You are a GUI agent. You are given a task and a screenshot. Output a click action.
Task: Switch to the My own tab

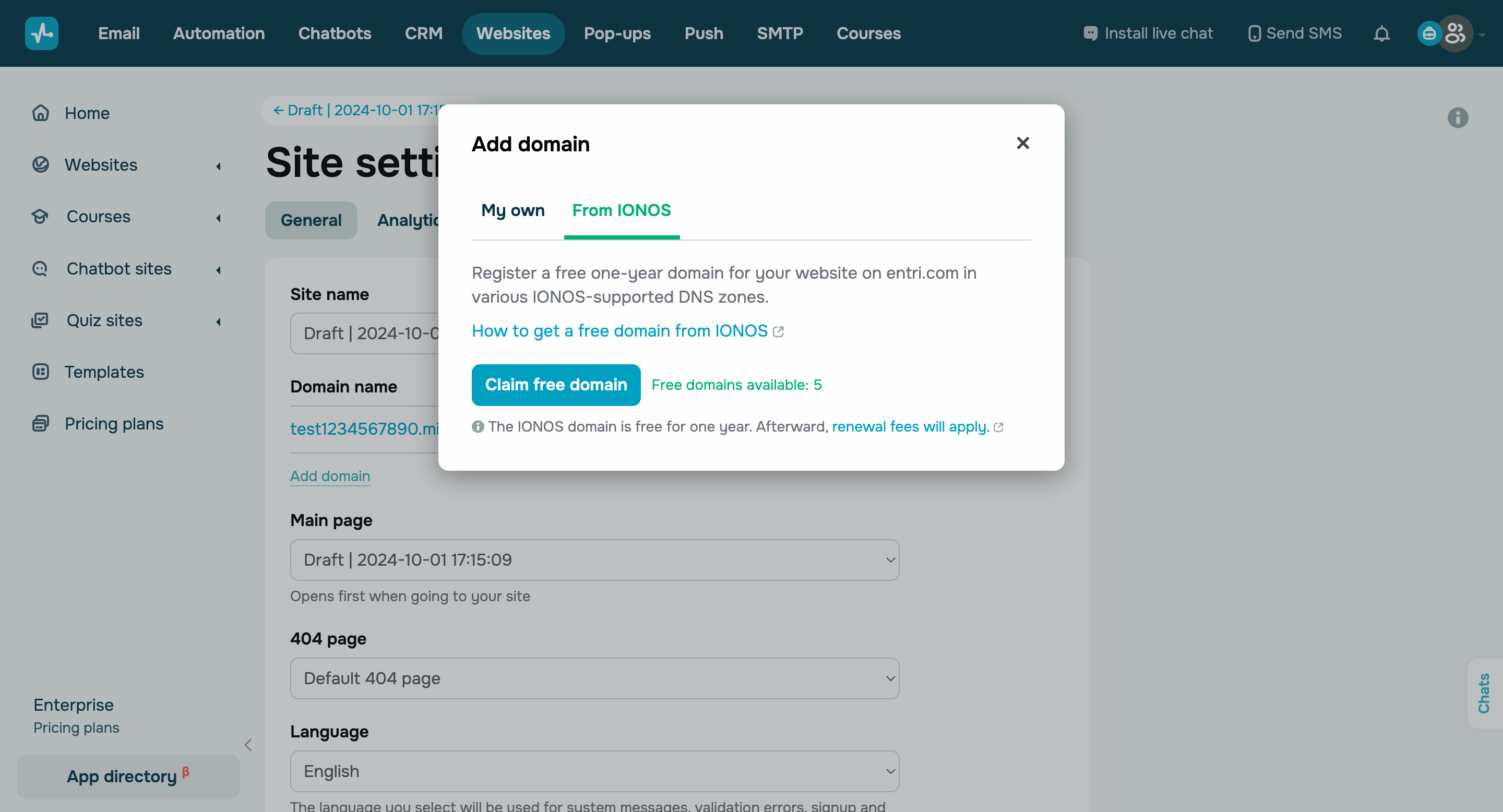(513, 211)
